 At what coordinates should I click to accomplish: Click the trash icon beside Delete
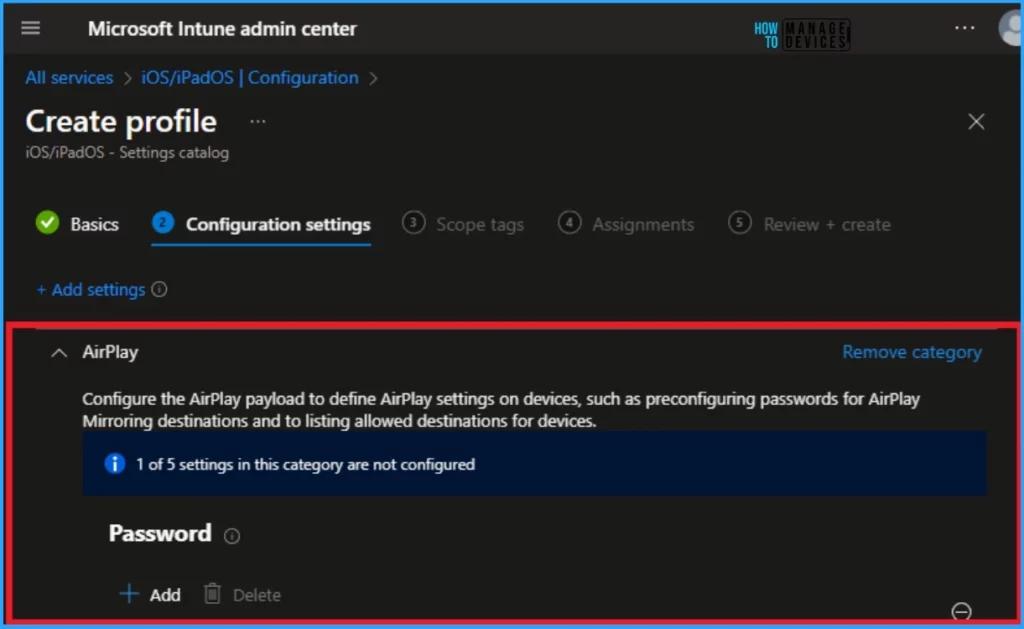tap(212, 594)
